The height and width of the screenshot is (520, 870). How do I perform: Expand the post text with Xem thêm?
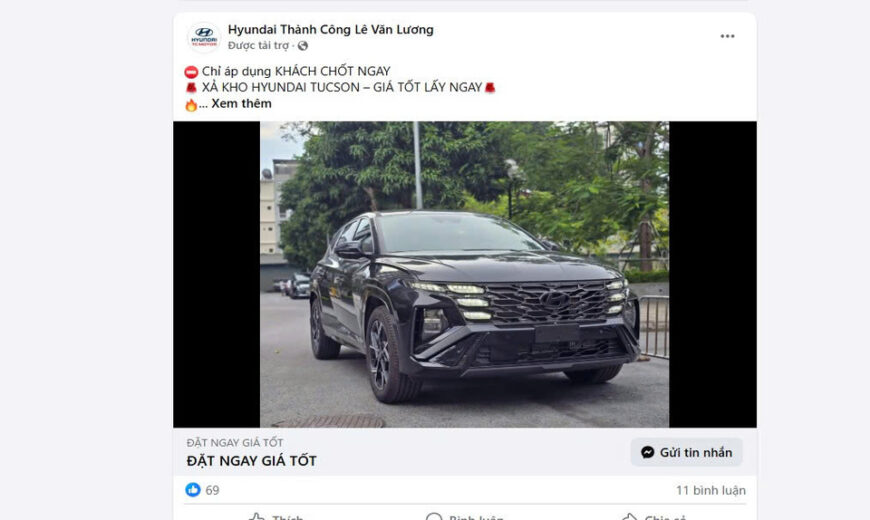click(x=241, y=104)
